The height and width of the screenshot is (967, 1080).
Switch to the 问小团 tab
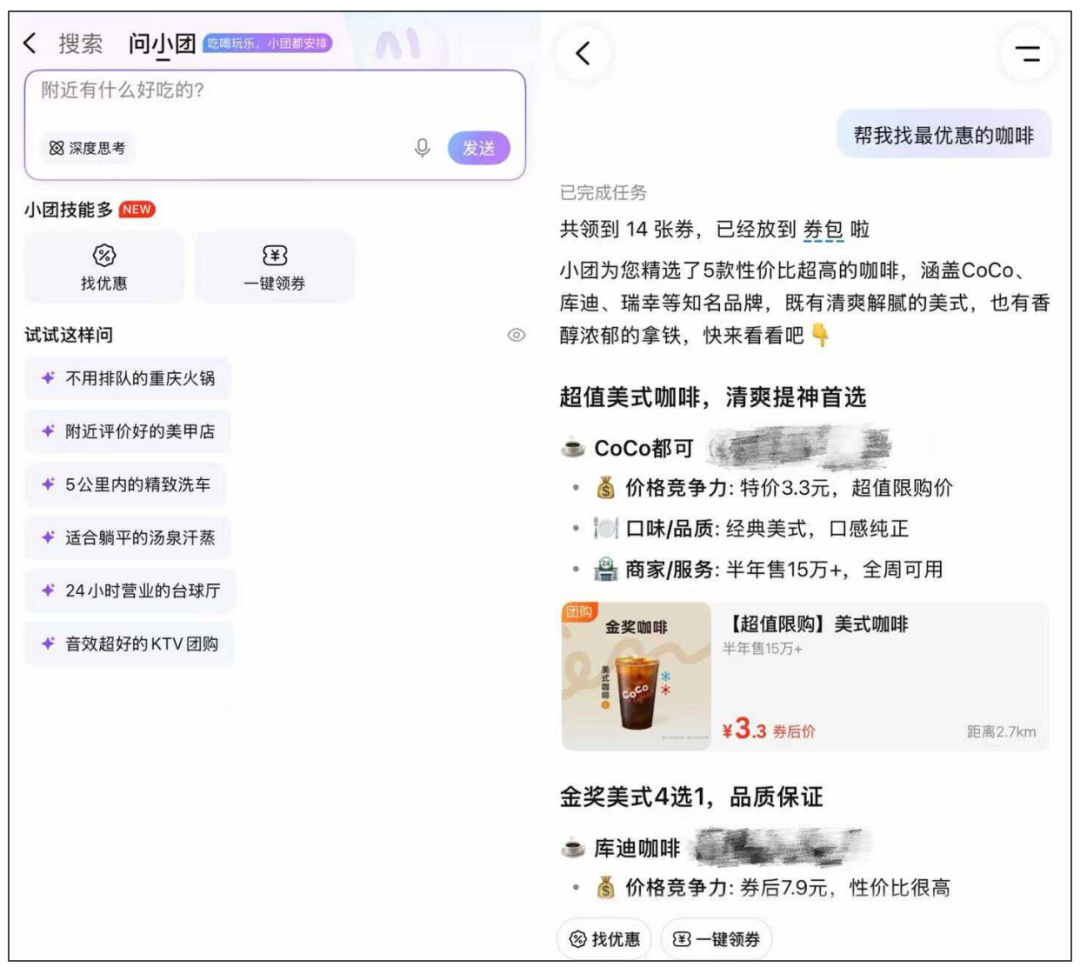point(162,43)
